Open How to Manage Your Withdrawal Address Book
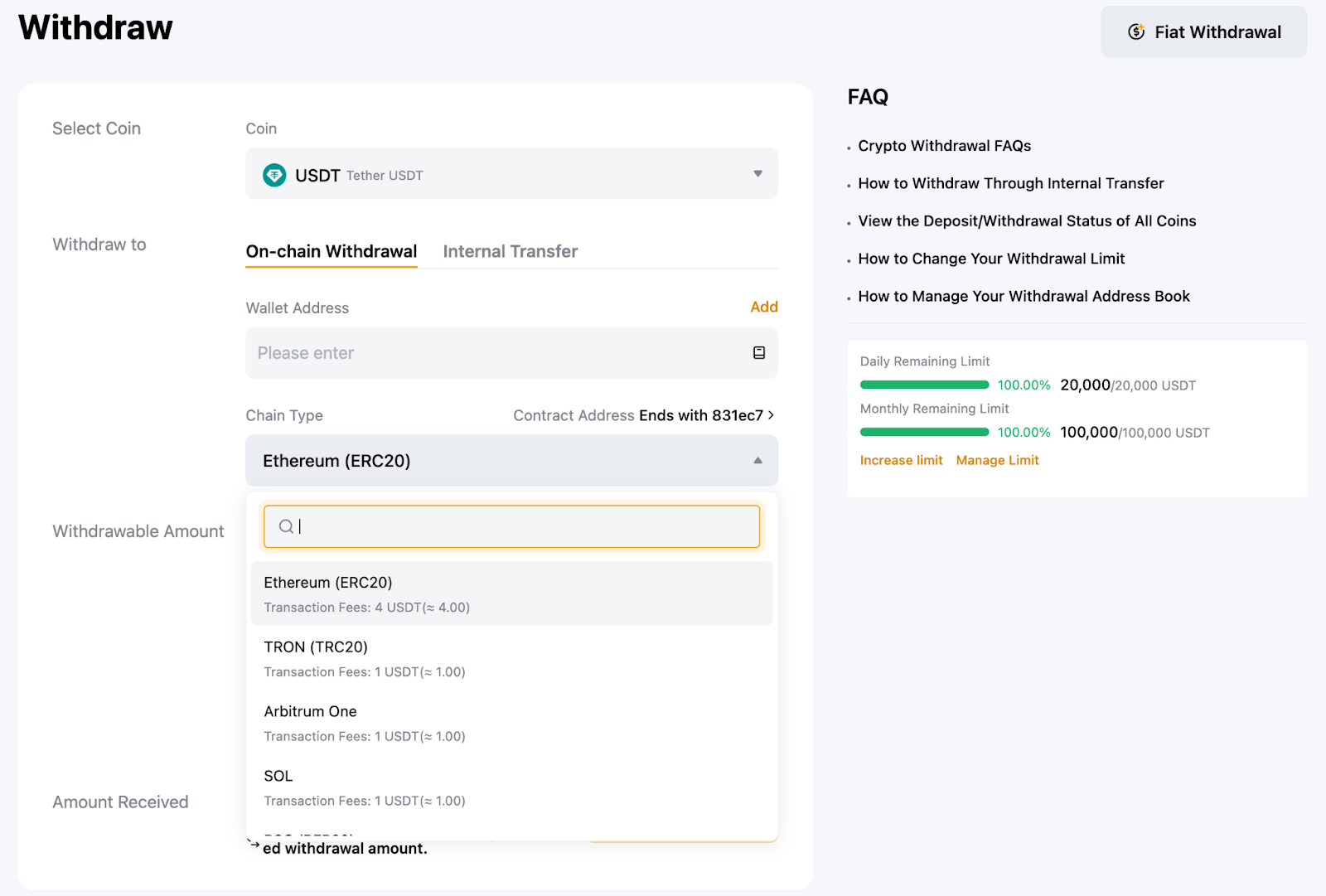1326x896 pixels. coord(1024,297)
